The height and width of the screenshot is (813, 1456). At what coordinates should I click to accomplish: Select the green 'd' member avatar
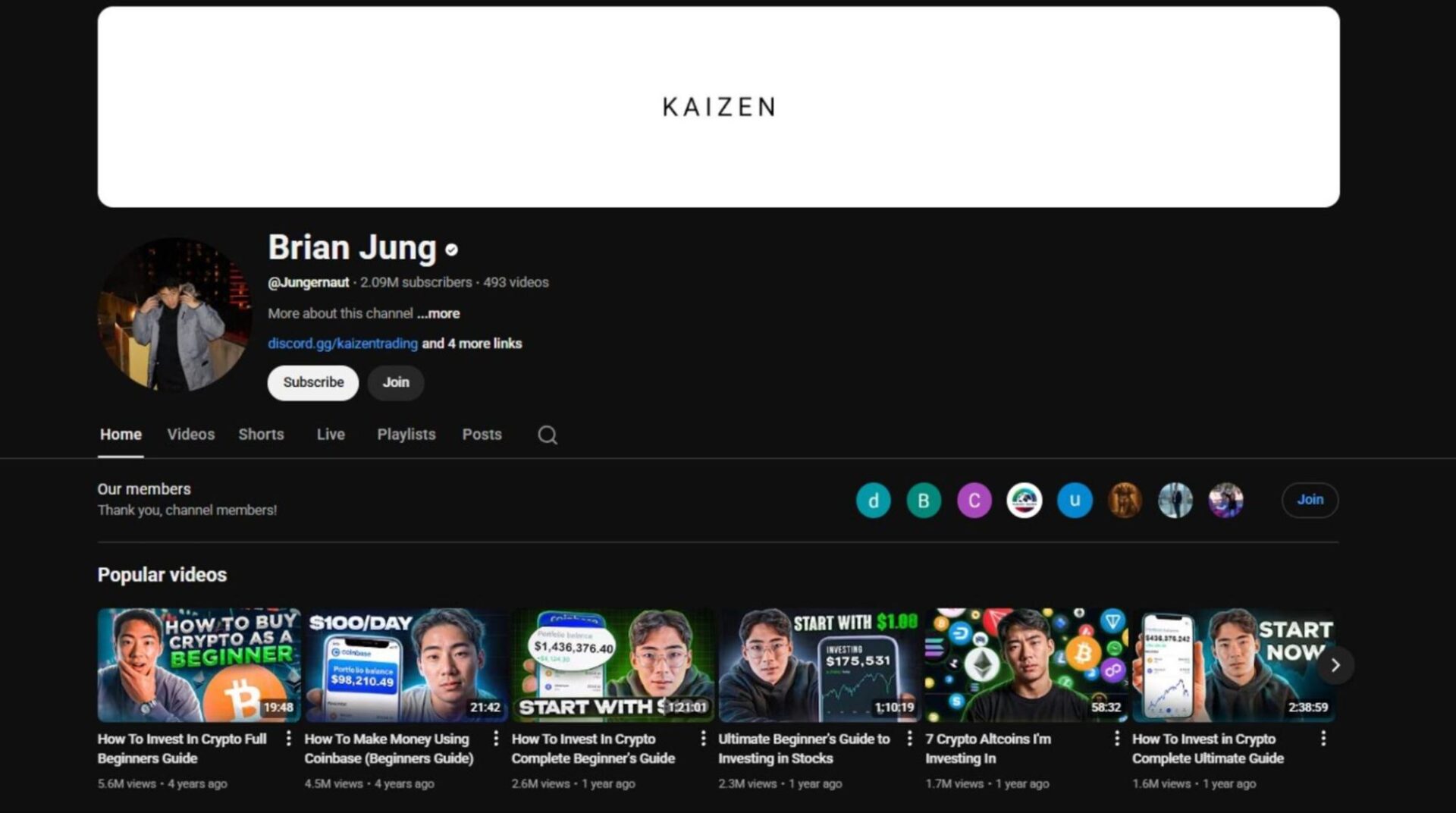click(873, 500)
